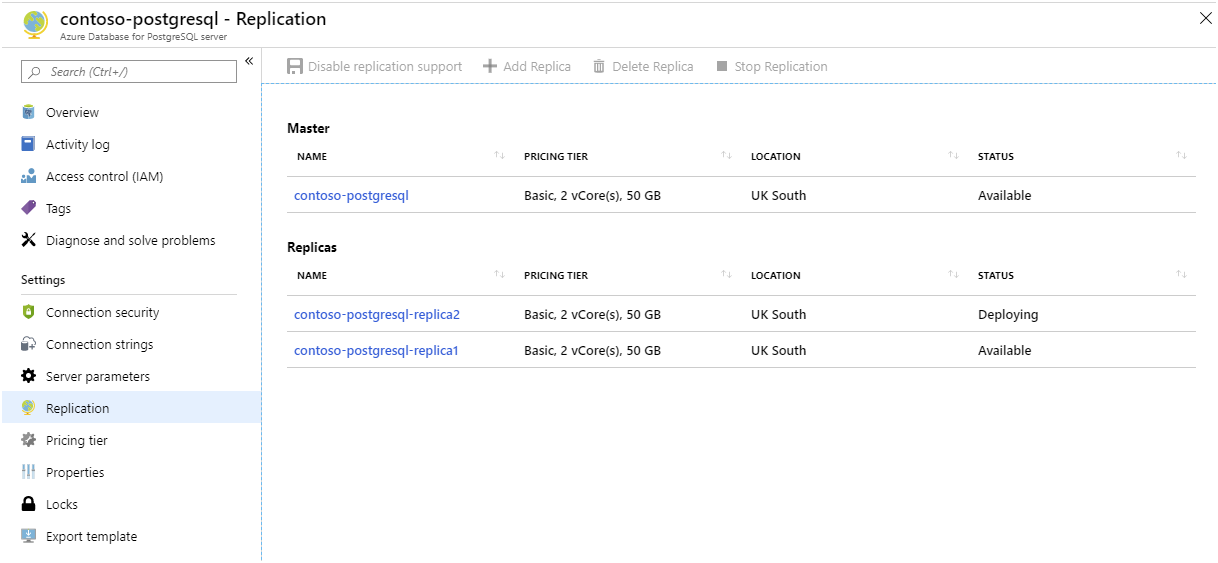
Task: Open the contoso-postgresql-replica1 link
Action: (x=375, y=350)
